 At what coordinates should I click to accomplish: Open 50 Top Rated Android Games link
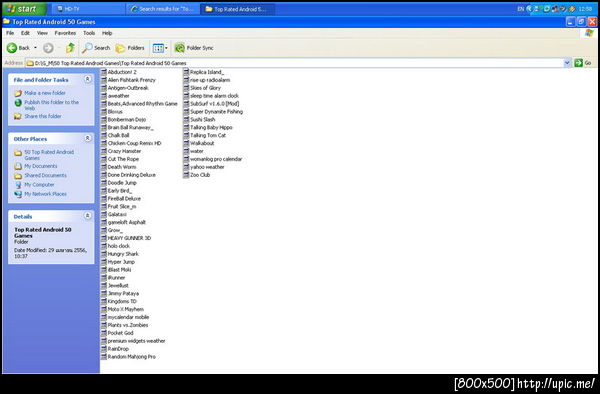click(49, 155)
